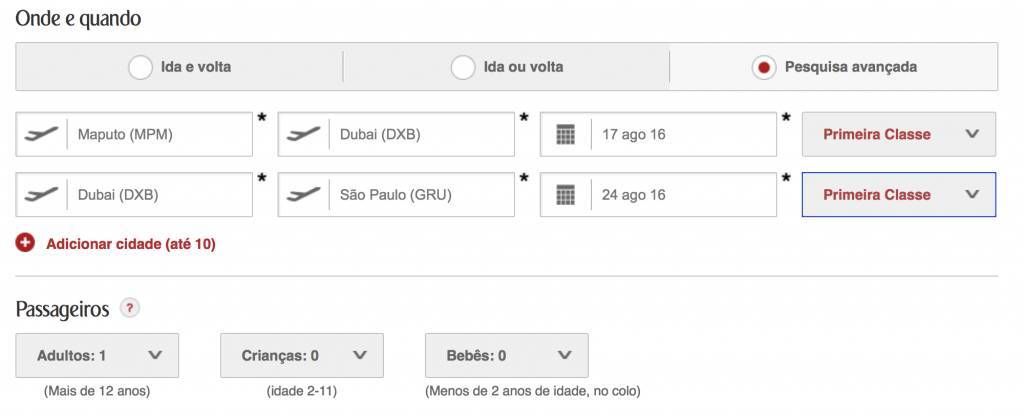Click Passageiros help question mark icon
The image size is (1024, 419).
(129, 308)
